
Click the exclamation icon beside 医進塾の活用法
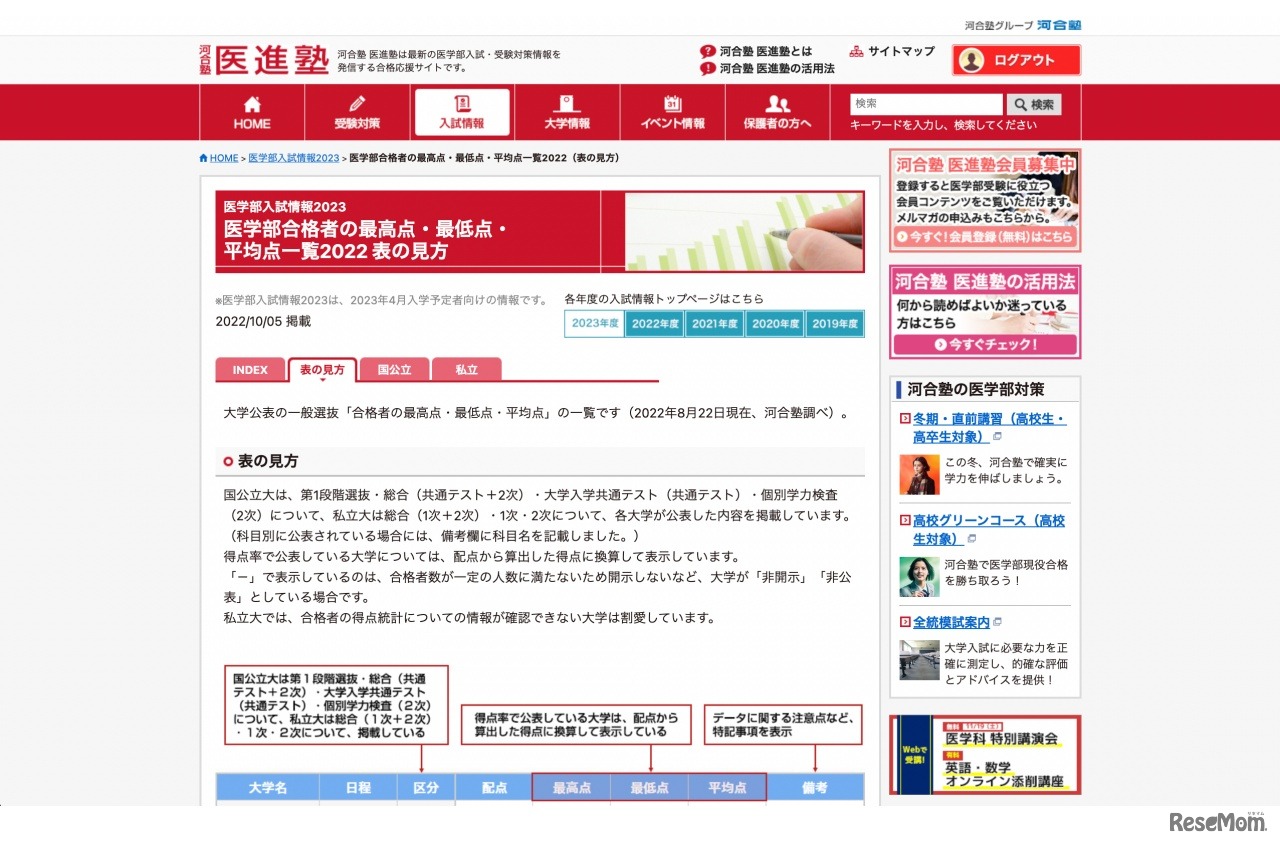[x=708, y=69]
